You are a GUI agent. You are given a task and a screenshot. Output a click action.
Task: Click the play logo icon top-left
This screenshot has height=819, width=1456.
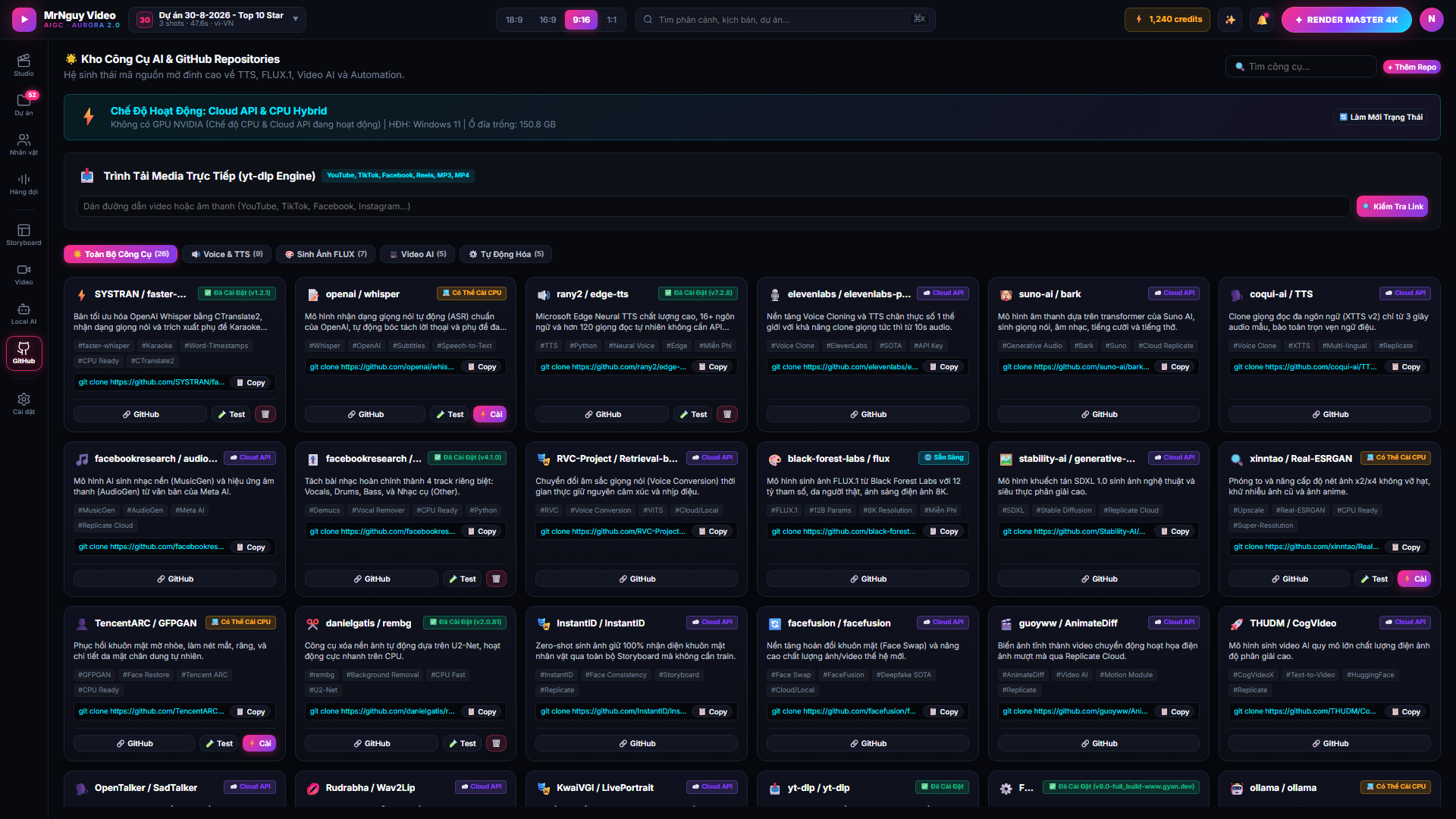click(x=24, y=19)
